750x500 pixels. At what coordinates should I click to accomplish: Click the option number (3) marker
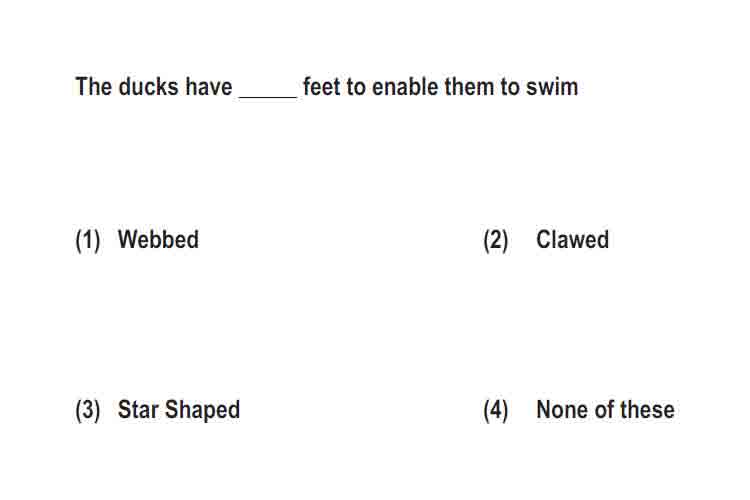point(88,411)
